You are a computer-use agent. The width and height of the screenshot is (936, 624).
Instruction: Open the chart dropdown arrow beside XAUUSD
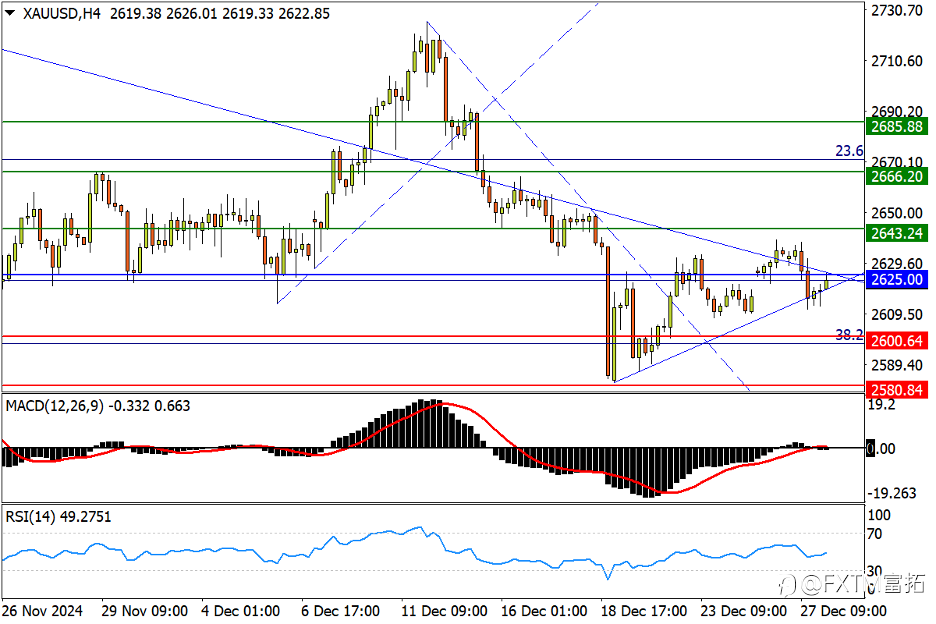coord(10,13)
